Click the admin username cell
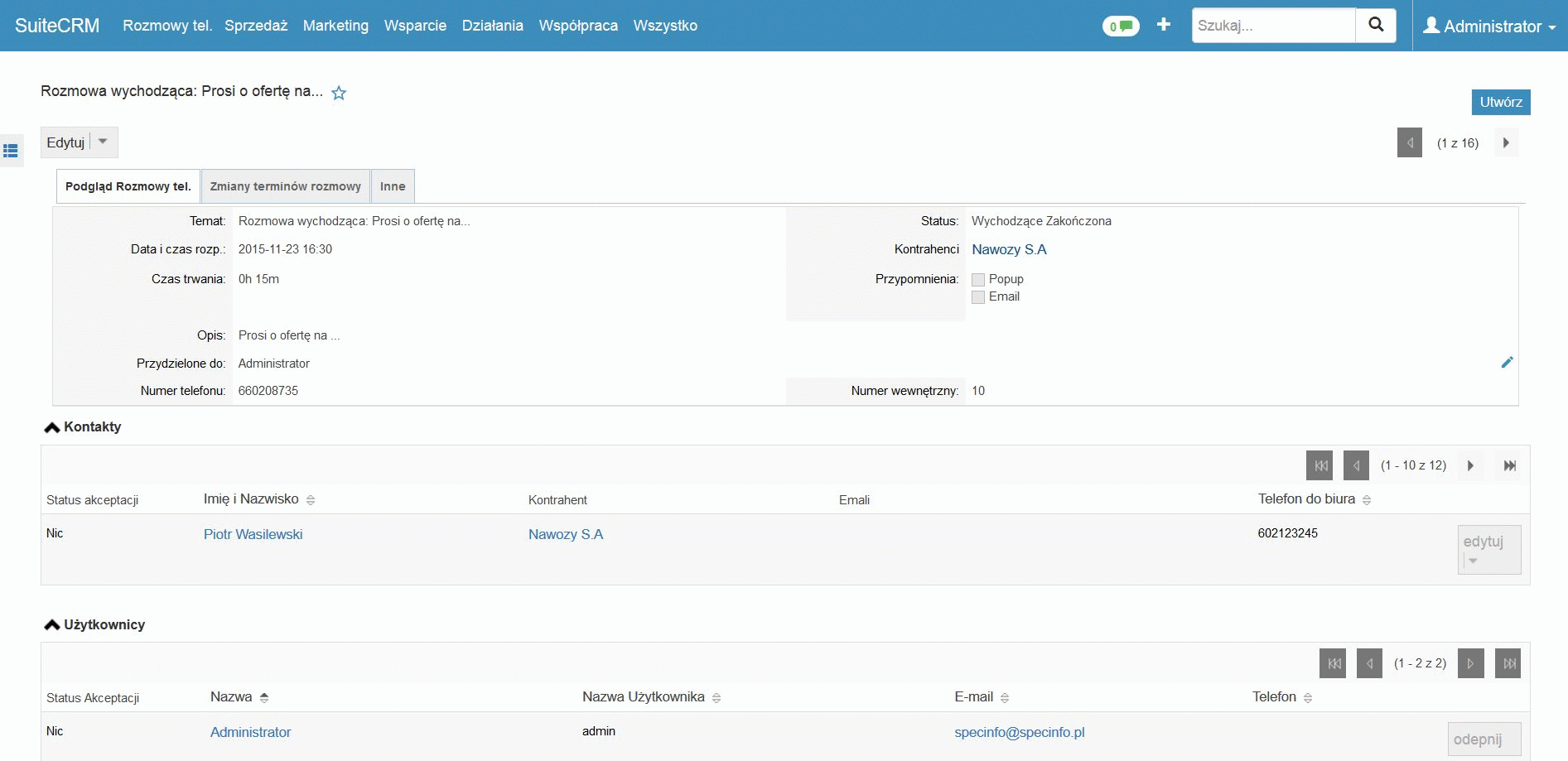 tap(599, 731)
